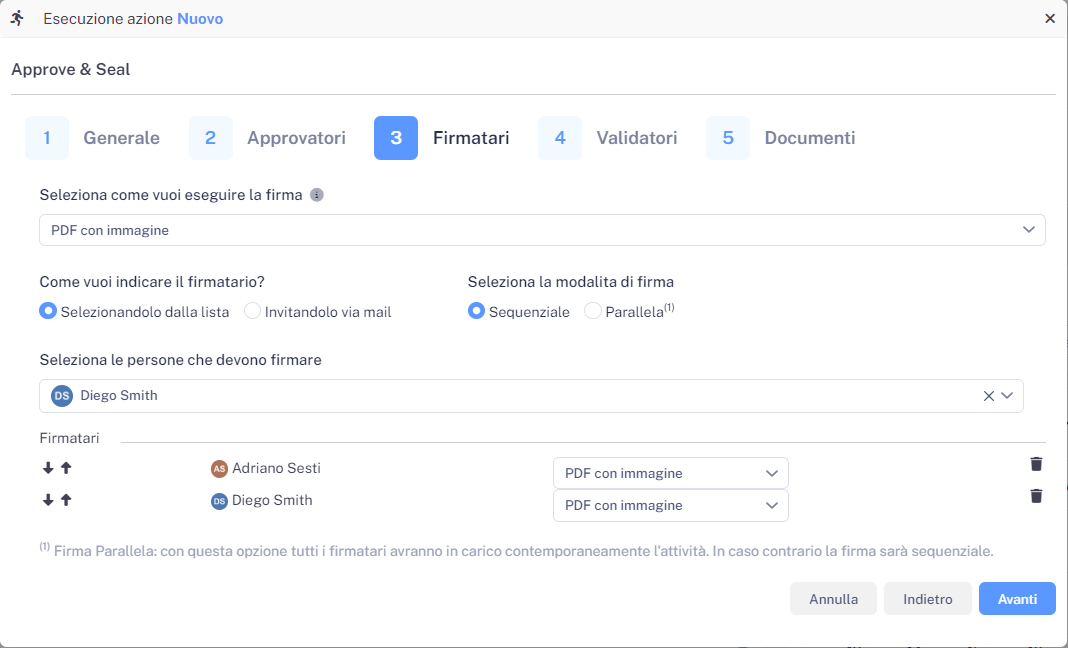Open the main 'PDF con immagine' signature dropdown

[x=542, y=230]
